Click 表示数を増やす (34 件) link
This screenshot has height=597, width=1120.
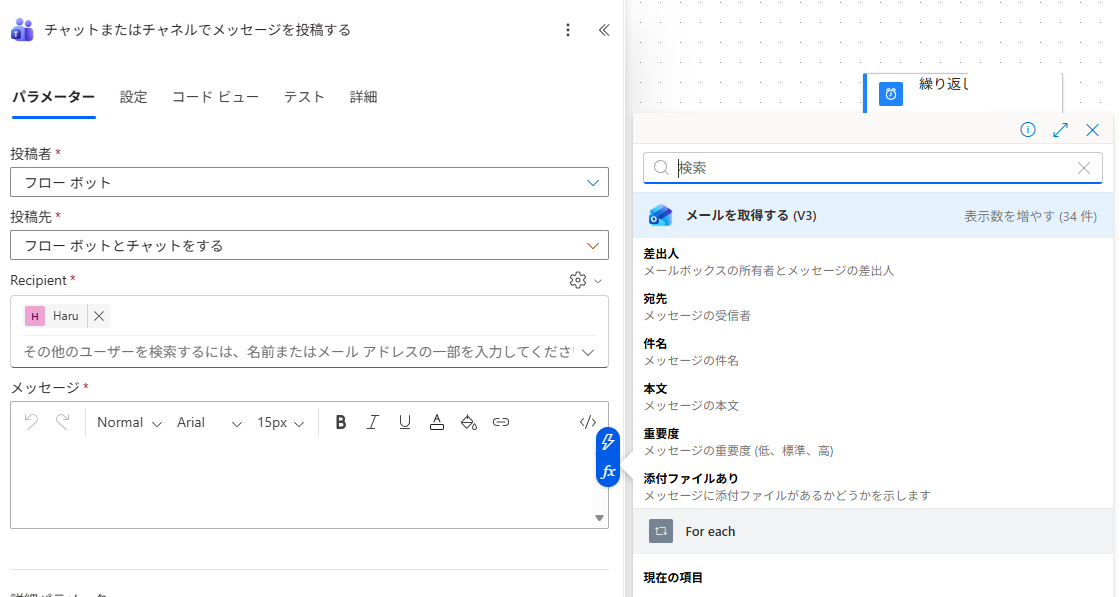point(1031,216)
